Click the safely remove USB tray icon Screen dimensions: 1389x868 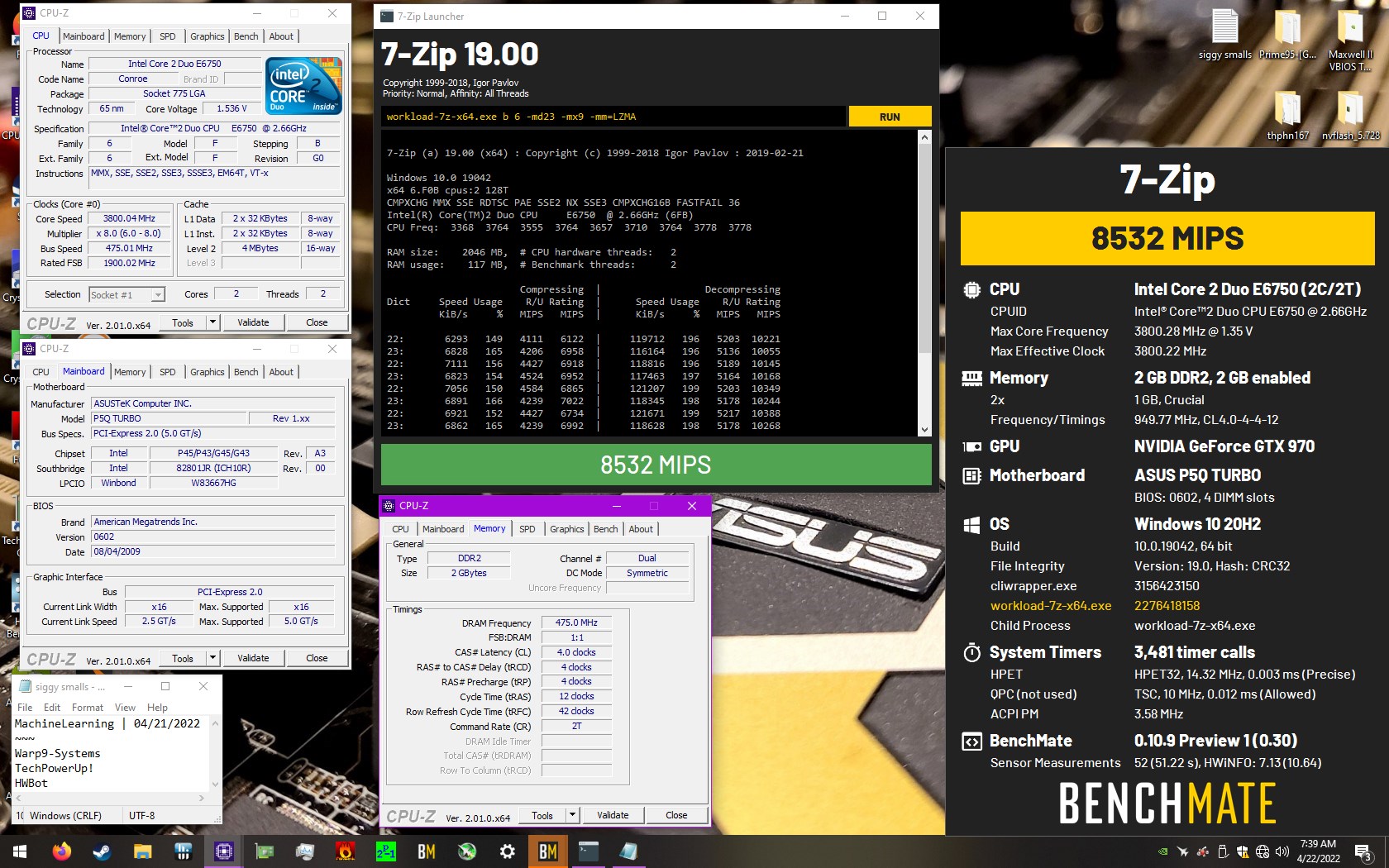(x=1223, y=851)
